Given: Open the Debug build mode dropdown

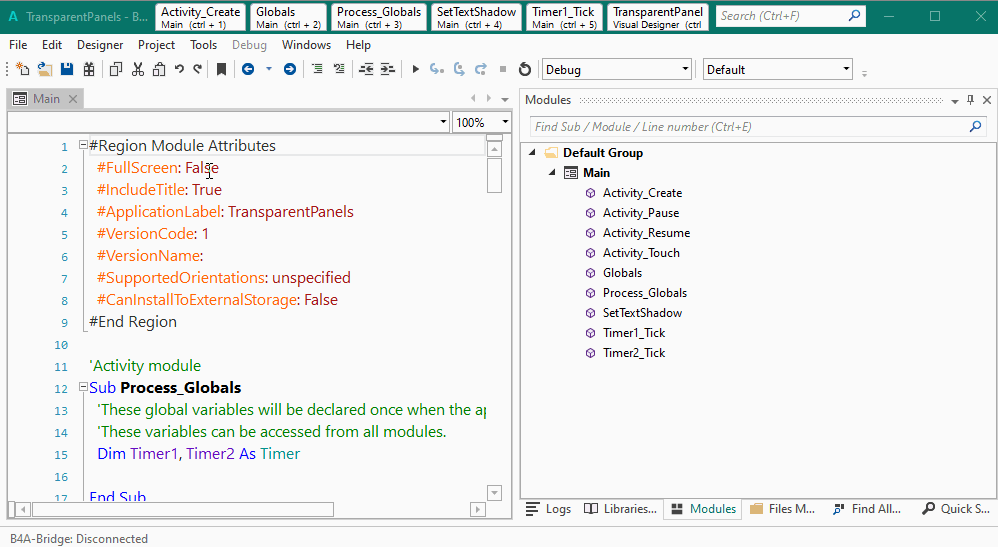Looking at the screenshot, I should (616, 69).
